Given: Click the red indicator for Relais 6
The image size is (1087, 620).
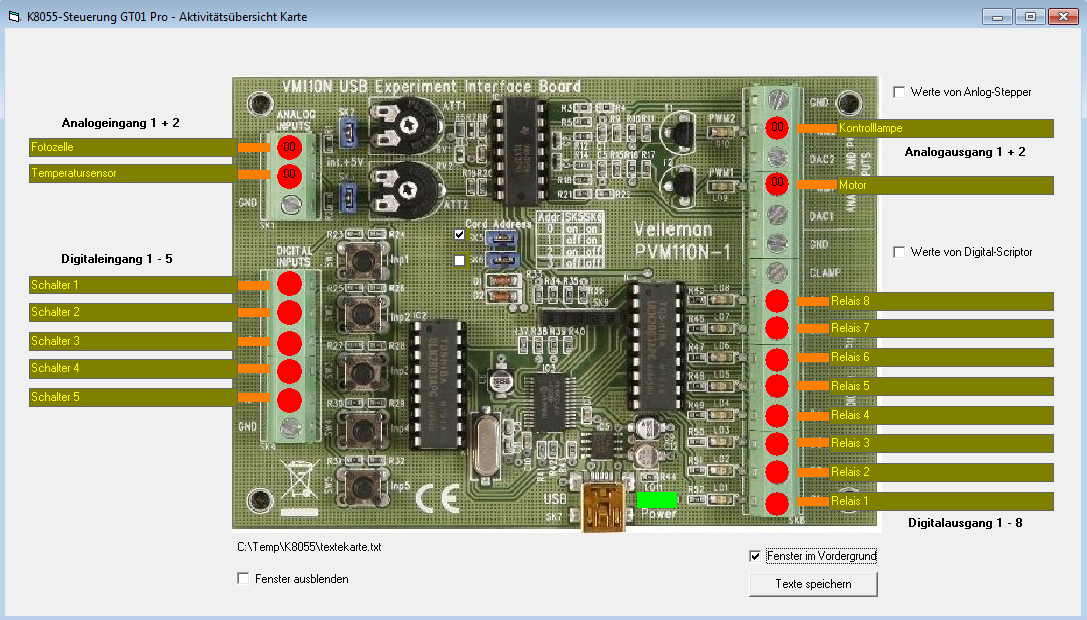Looking at the screenshot, I should click(x=777, y=359).
